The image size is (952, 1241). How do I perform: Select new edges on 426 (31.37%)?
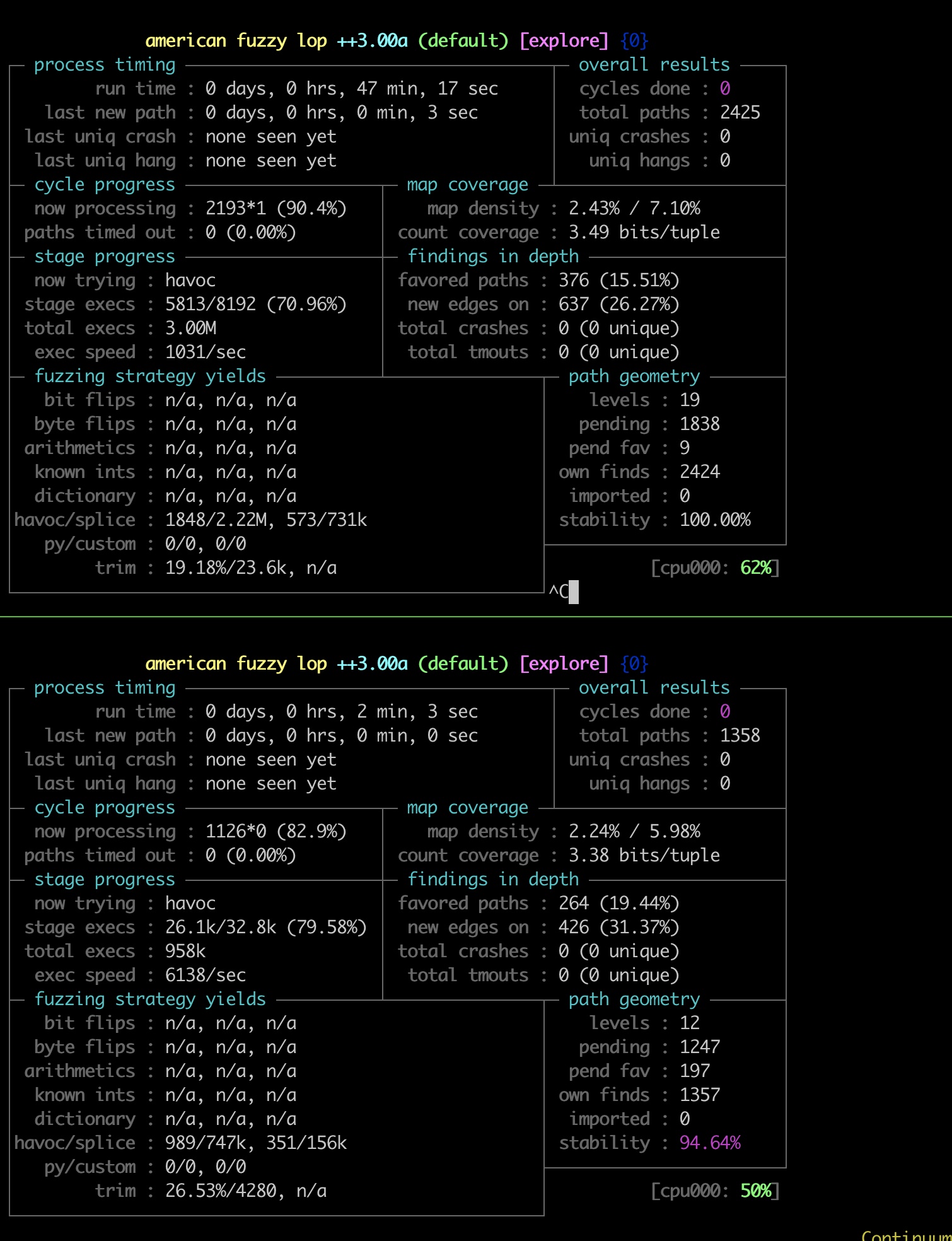coord(619,927)
